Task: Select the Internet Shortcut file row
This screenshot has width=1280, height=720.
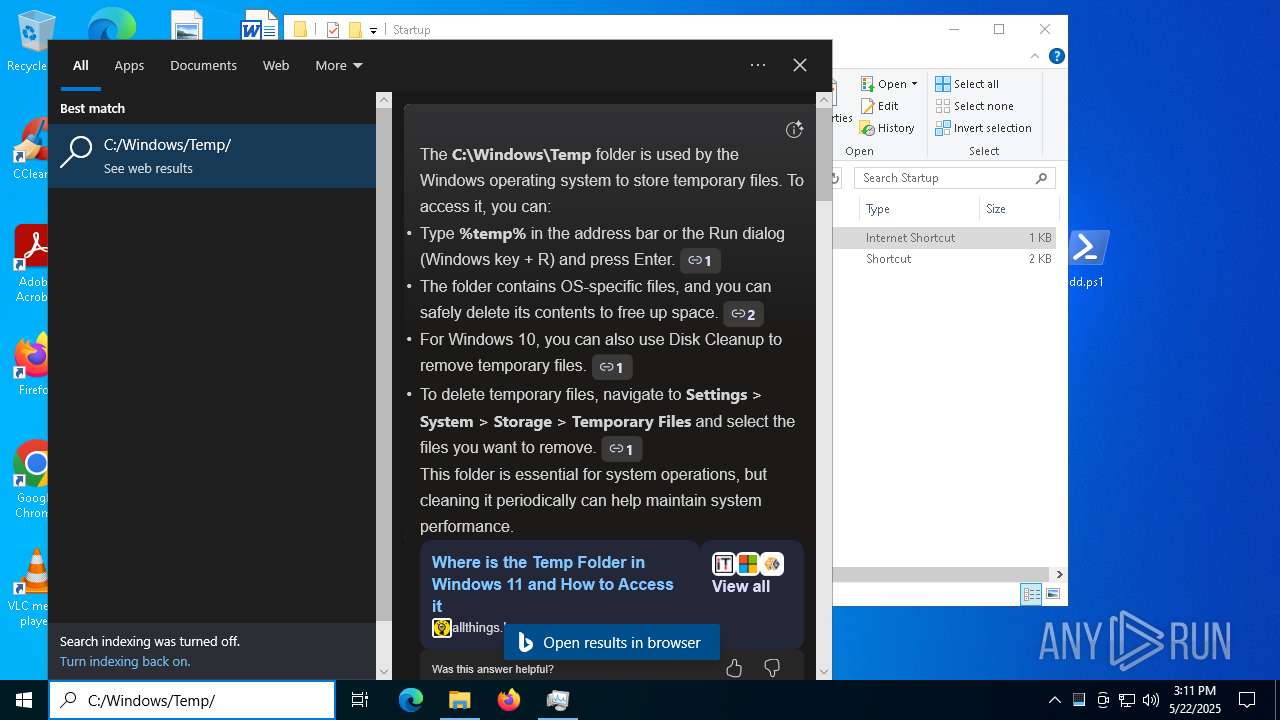Action: (945, 238)
